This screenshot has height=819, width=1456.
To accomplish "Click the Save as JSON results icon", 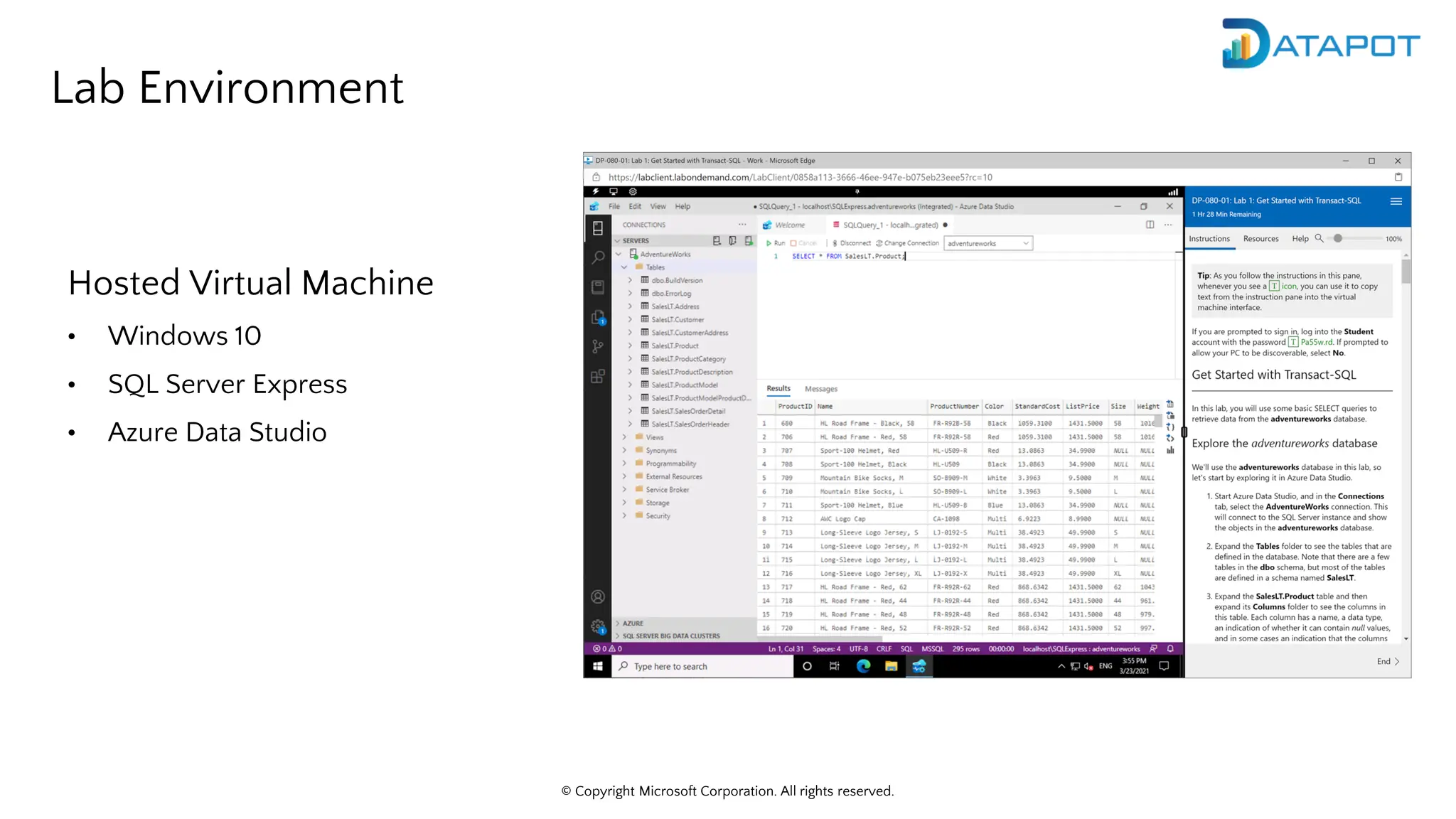I will pos(1170,427).
